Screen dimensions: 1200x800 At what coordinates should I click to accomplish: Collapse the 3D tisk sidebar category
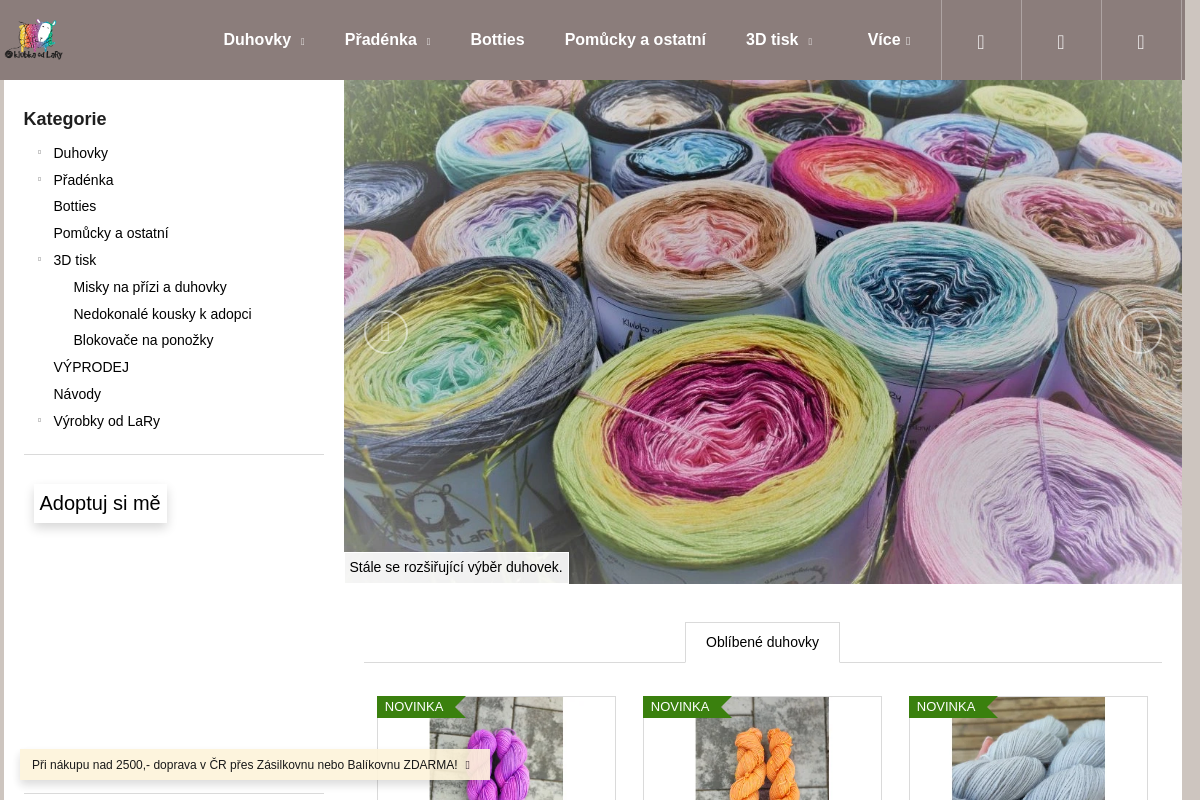(39, 259)
